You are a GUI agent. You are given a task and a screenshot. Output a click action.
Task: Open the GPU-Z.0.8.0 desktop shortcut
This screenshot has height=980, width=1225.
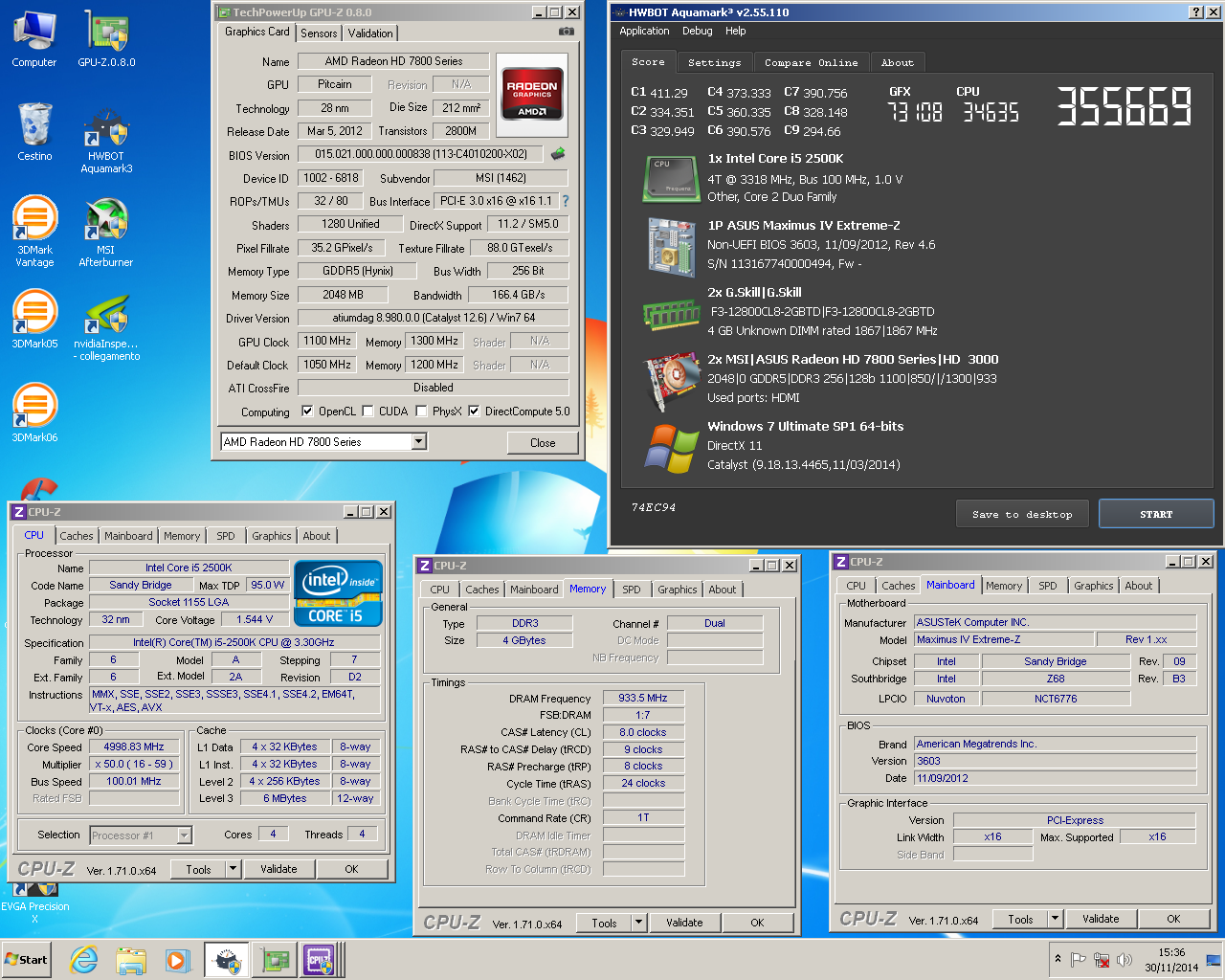coord(106,38)
